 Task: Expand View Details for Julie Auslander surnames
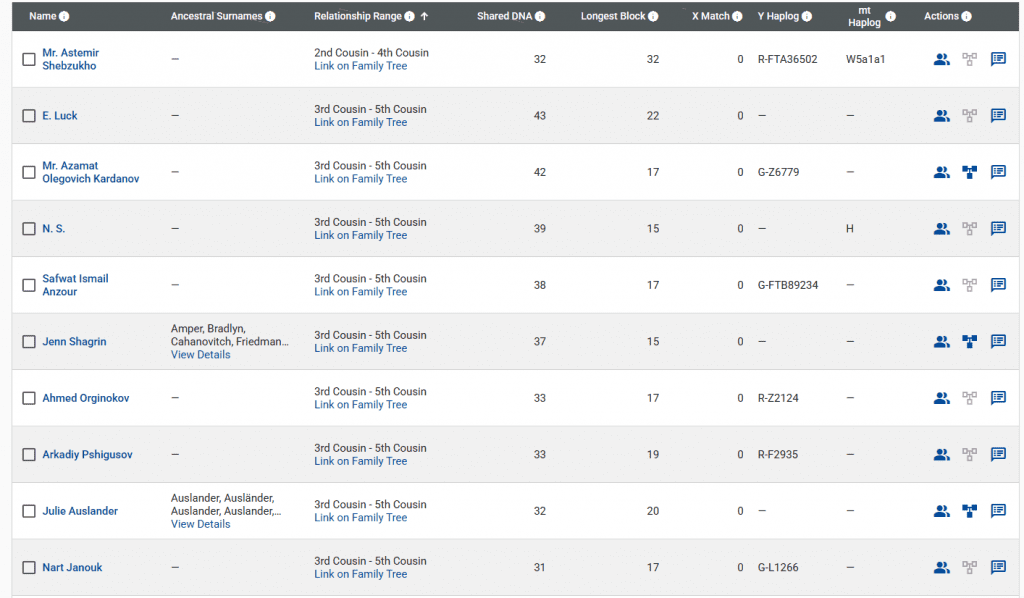coord(200,524)
